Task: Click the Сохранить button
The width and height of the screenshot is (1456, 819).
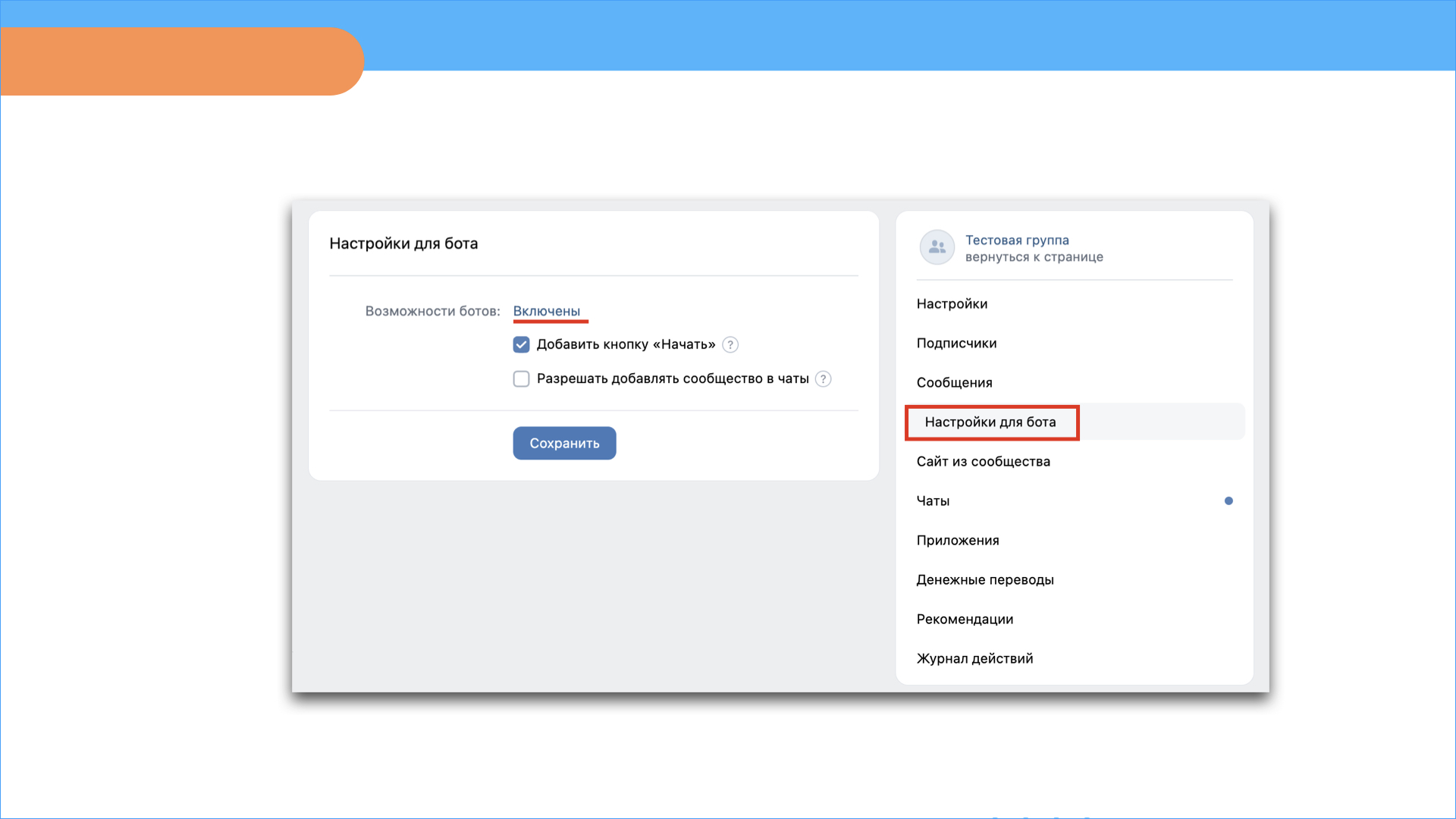Action: point(564,443)
